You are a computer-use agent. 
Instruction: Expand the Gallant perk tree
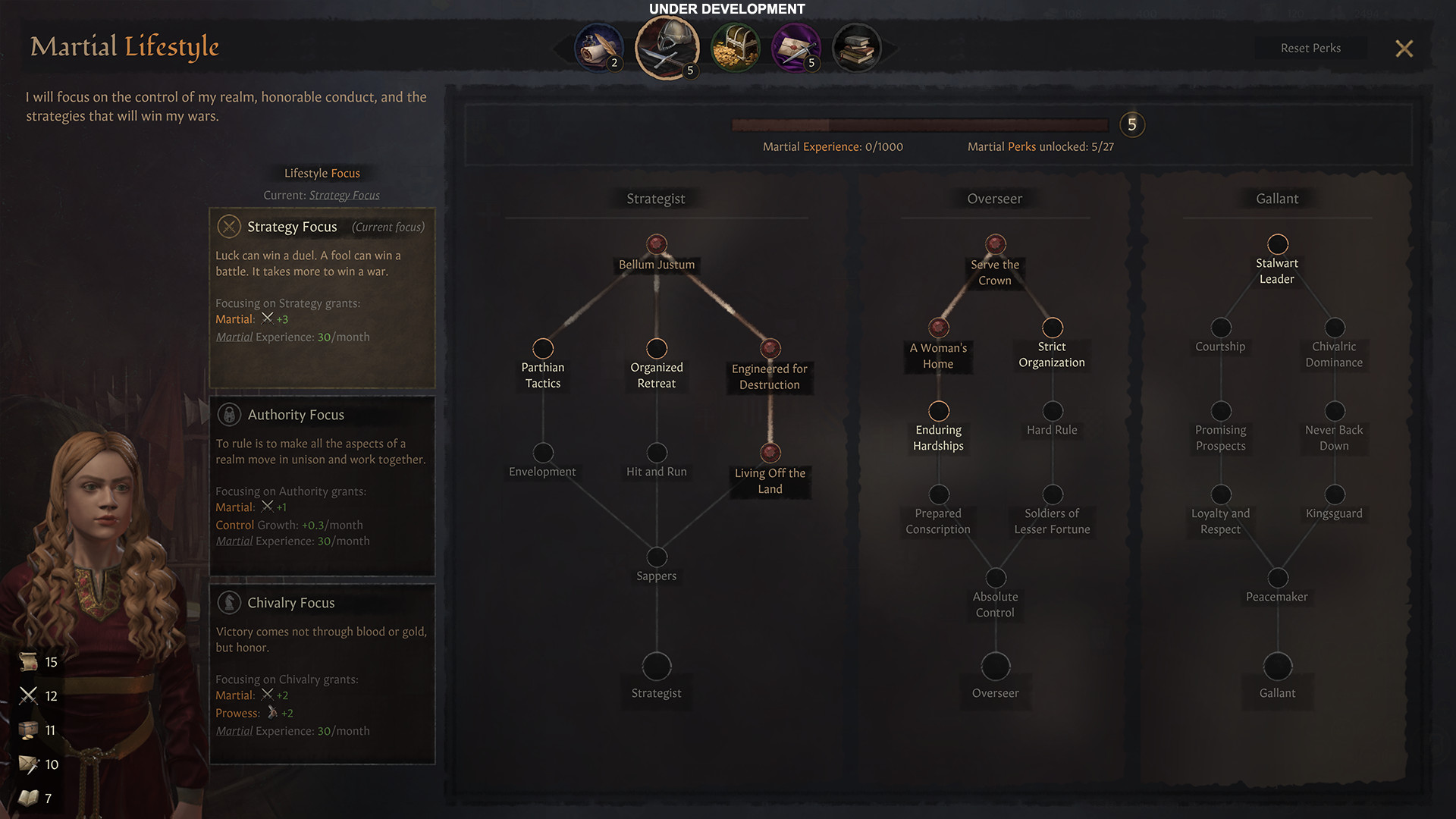pos(1277,197)
